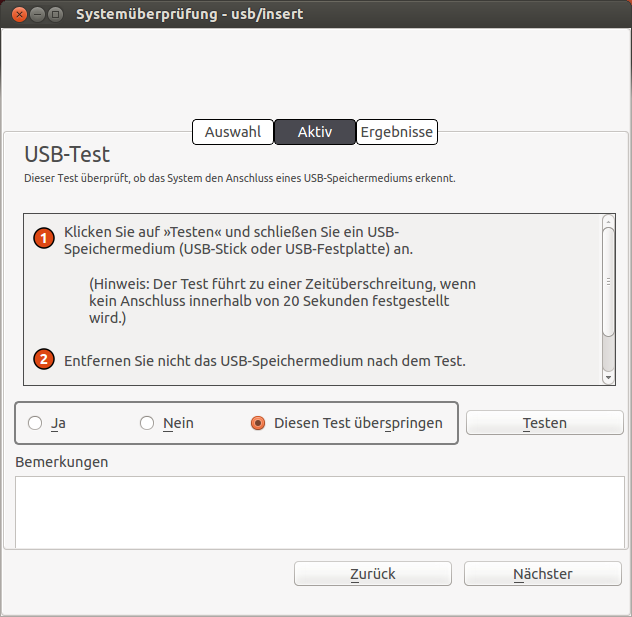Switch to the Auswahl tab
The width and height of the screenshot is (632, 617).
point(233,132)
